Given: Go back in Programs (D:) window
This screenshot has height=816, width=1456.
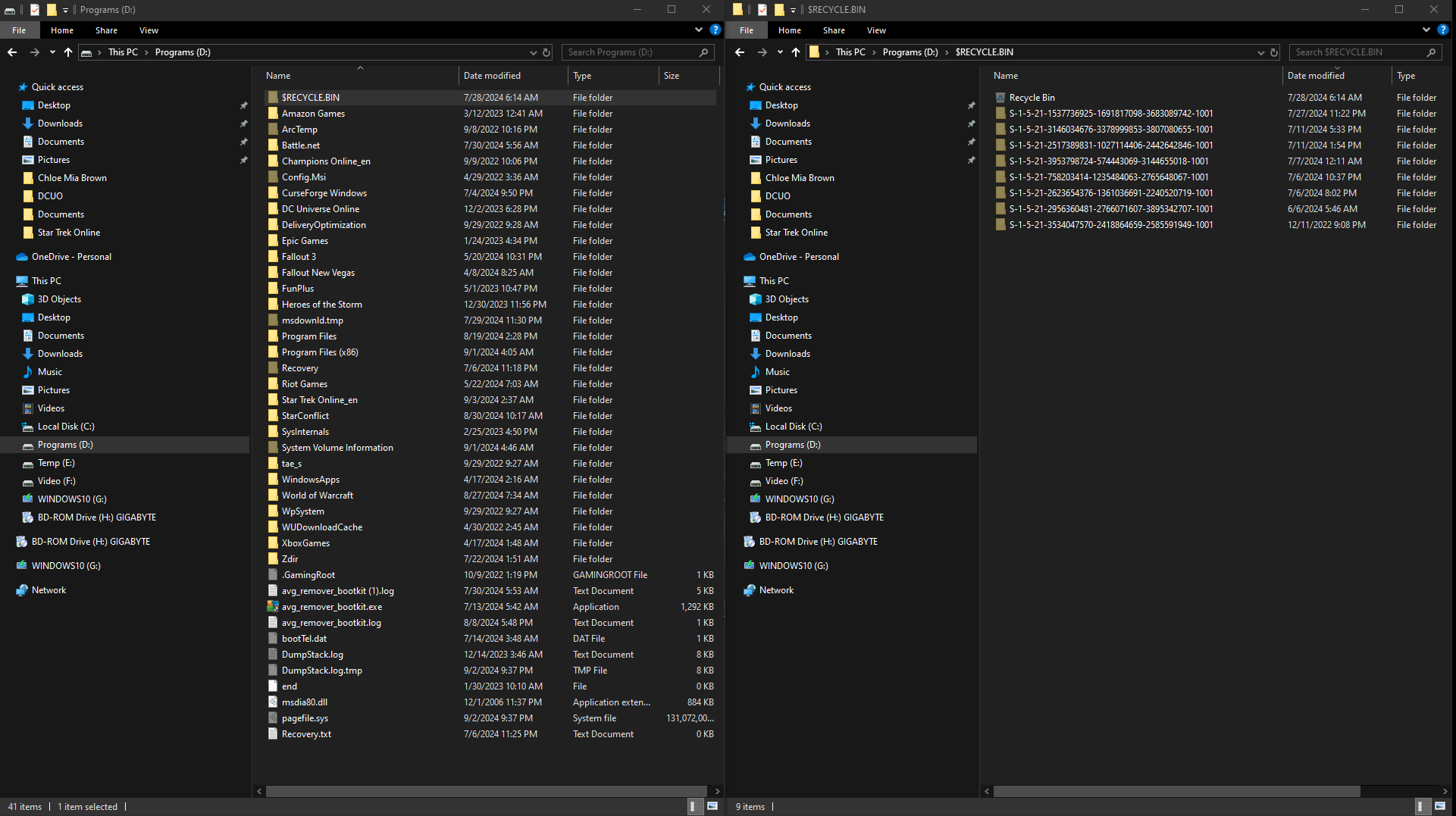Looking at the screenshot, I should tap(12, 52).
